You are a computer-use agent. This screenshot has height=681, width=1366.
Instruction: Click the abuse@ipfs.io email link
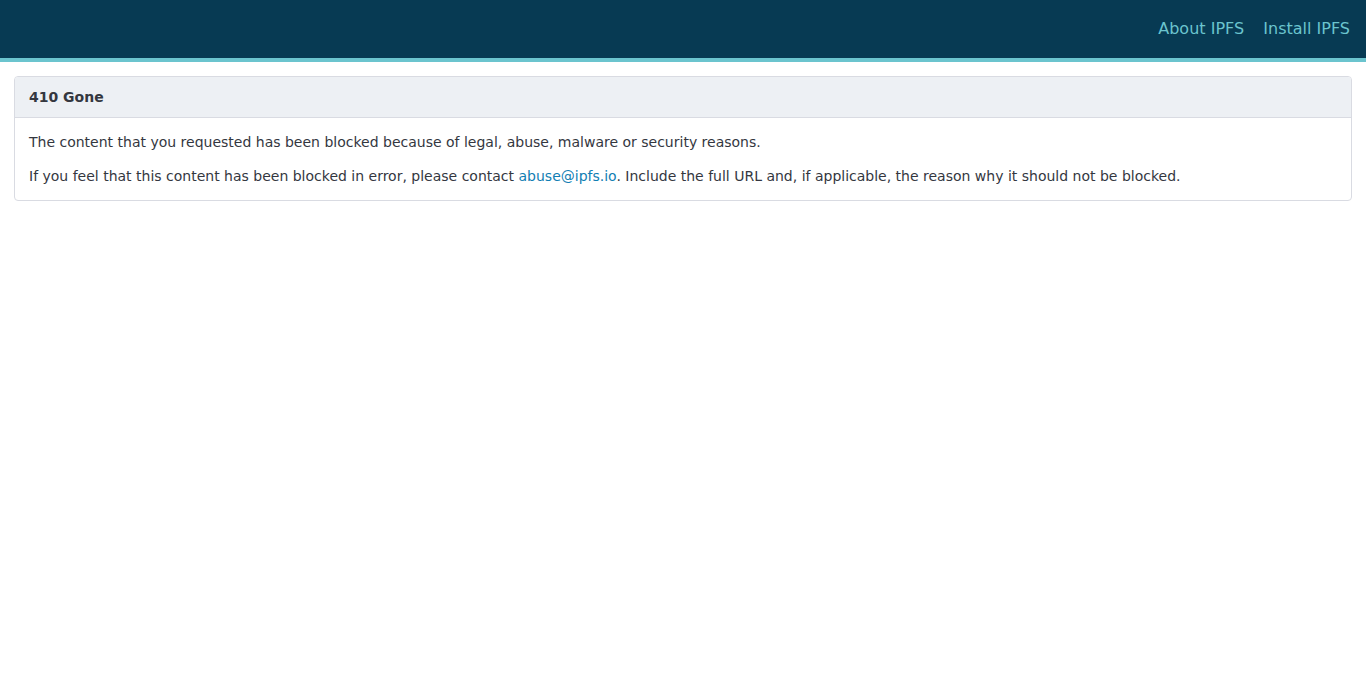click(x=567, y=176)
